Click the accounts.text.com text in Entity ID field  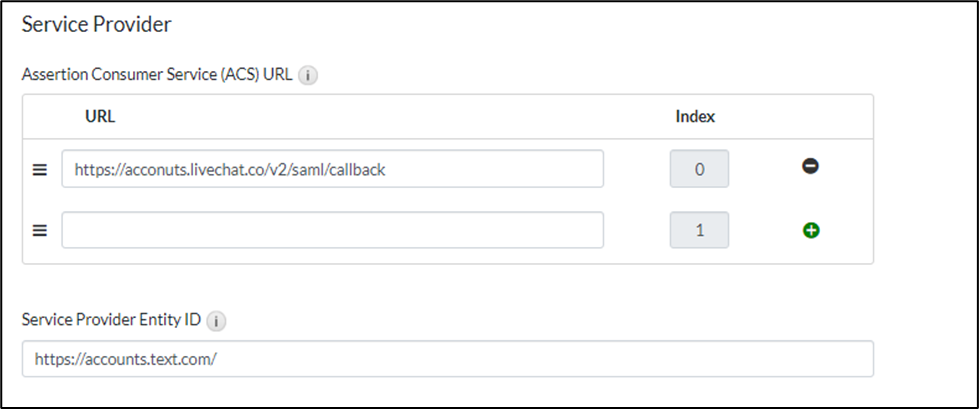tap(126, 359)
